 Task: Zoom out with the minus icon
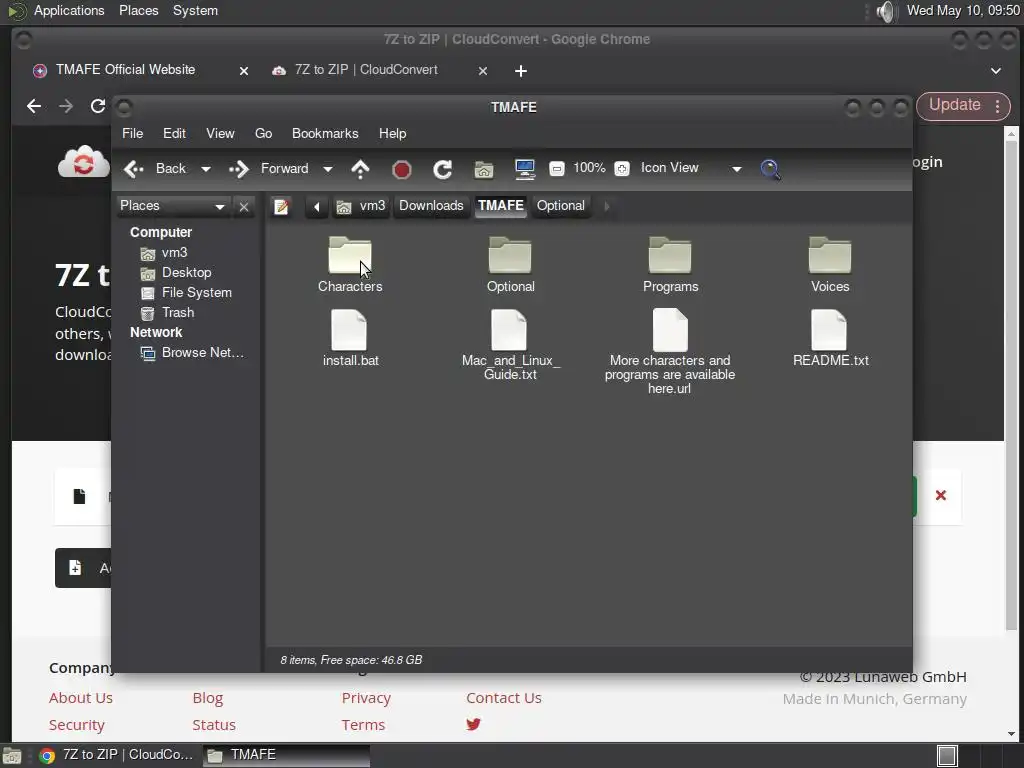[556, 169]
